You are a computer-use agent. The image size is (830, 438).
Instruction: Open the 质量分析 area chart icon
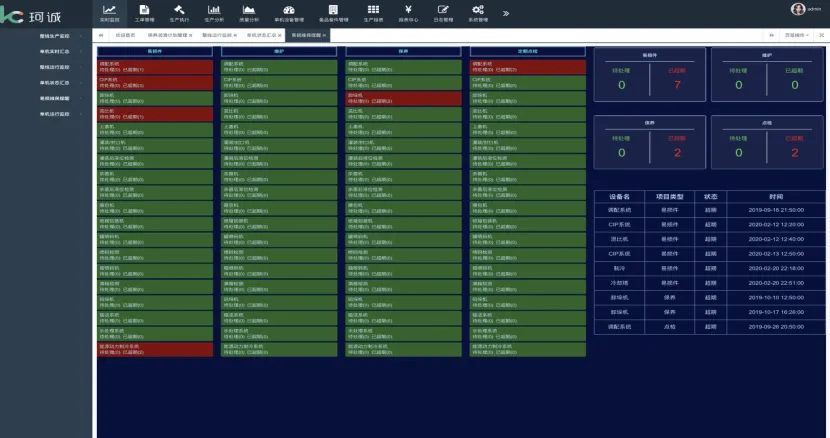tap(249, 9)
